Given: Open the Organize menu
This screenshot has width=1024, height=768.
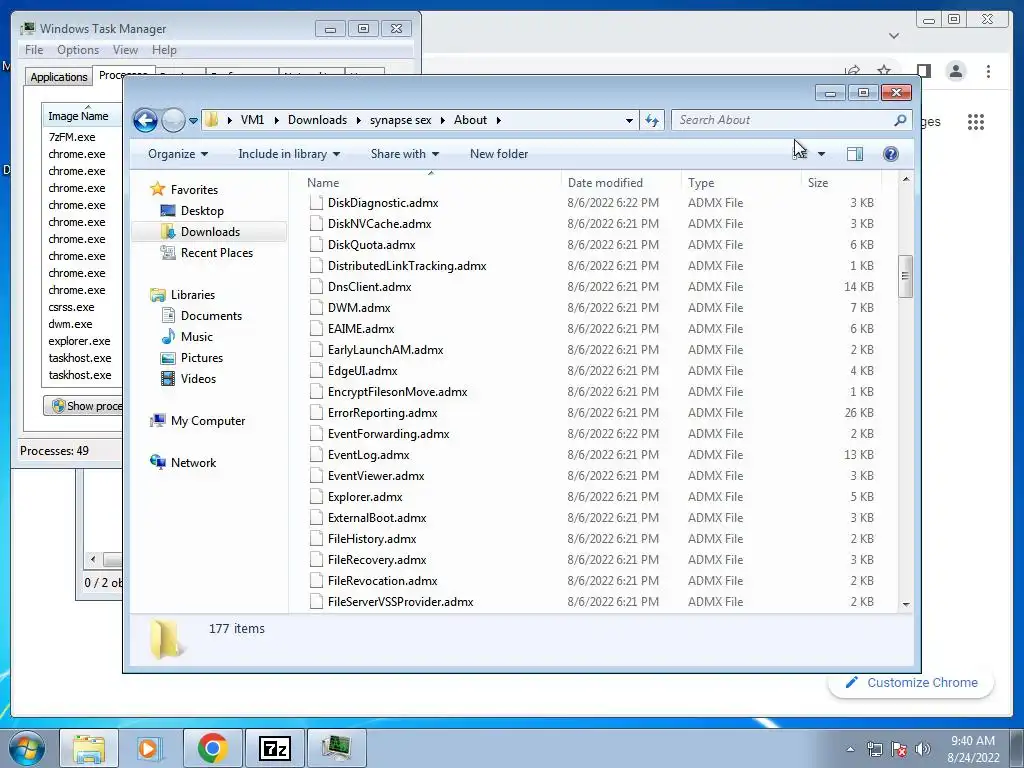Looking at the screenshot, I should (x=178, y=154).
